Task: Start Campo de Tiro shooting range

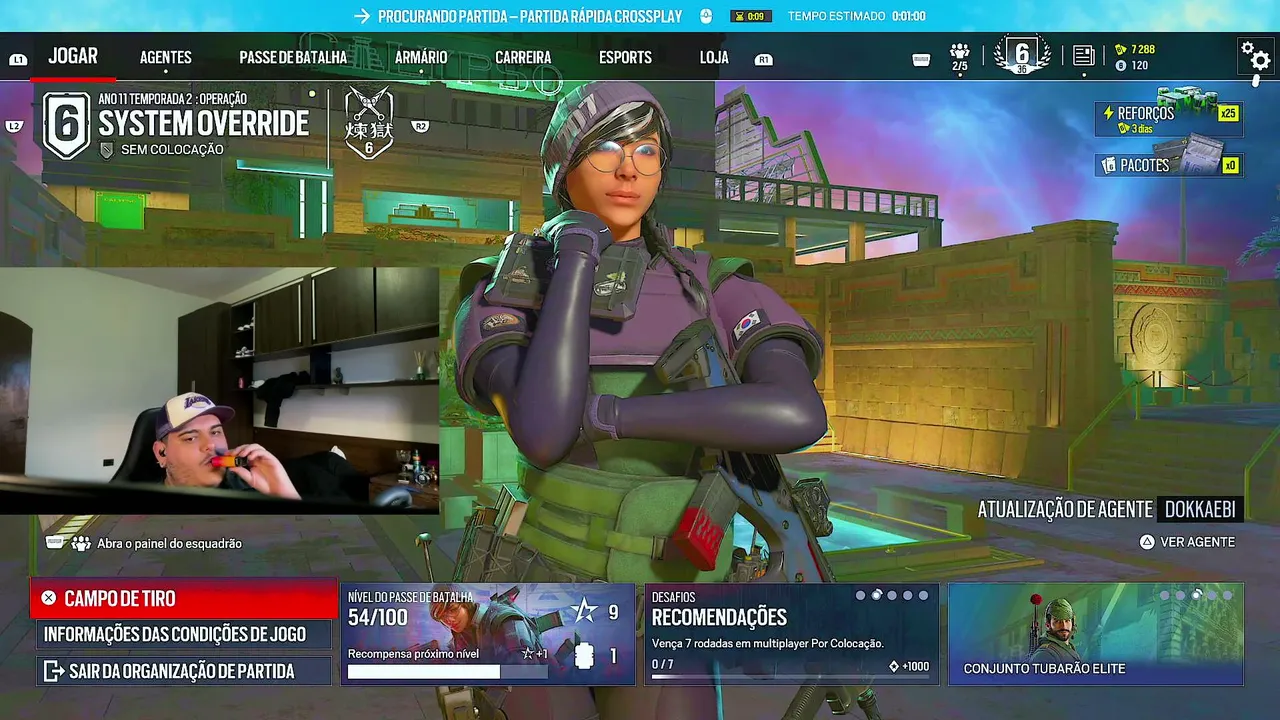Action: tap(184, 598)
